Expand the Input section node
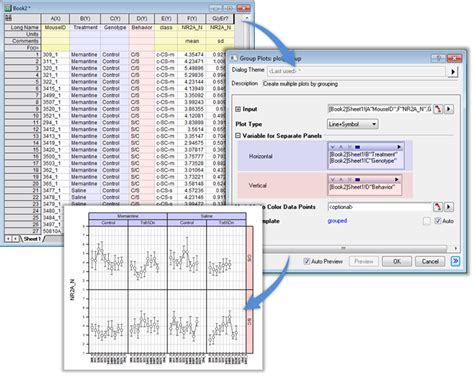Screen dimensions: 474x376 [x=238, y=109]
